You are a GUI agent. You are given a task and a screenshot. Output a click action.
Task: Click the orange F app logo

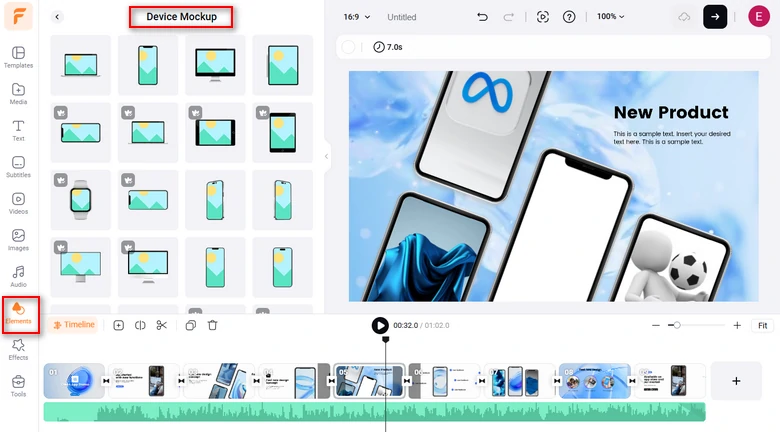[x=18, y=16]
